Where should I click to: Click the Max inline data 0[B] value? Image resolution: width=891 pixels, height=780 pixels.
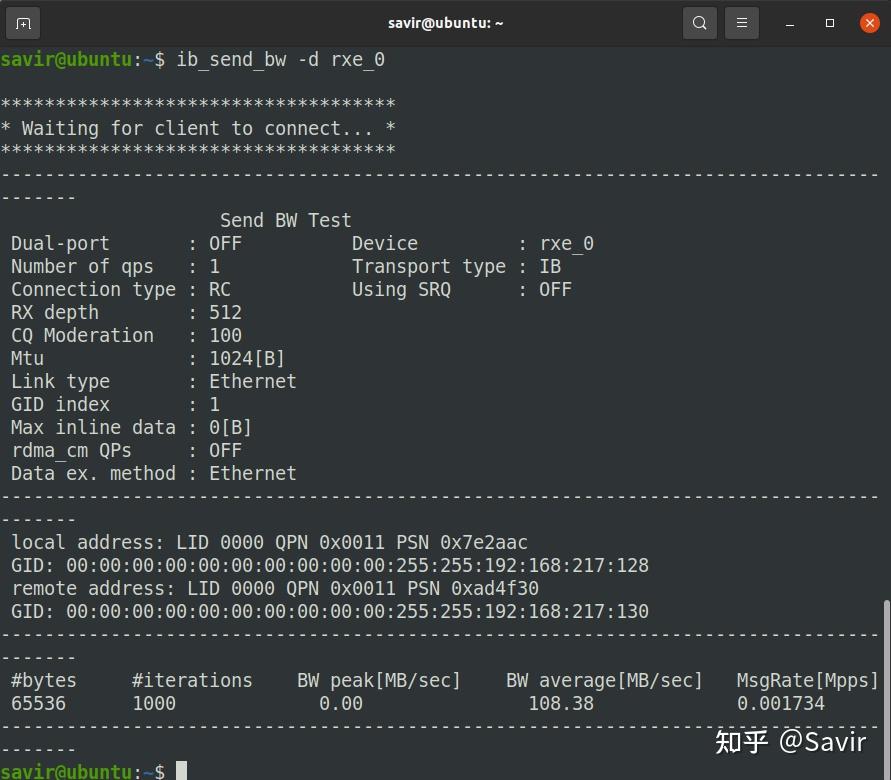coord(230,427)
